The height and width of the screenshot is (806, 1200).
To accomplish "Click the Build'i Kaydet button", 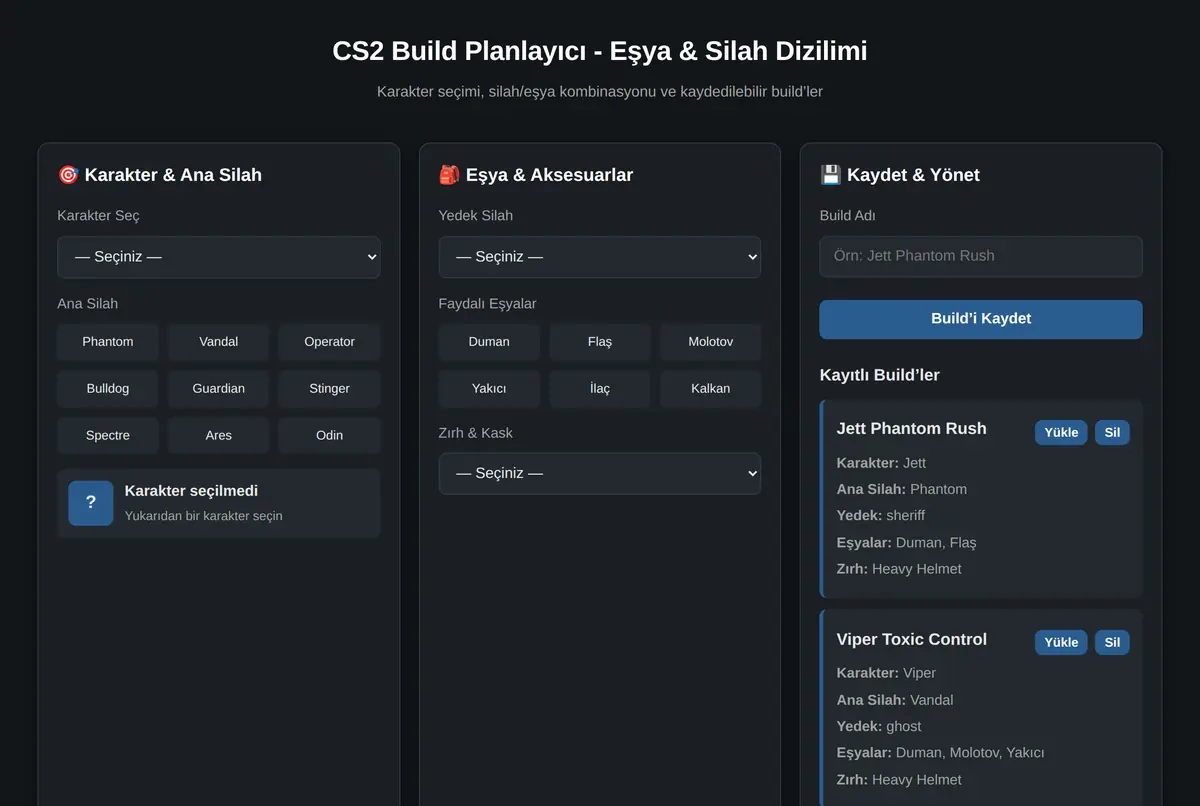I will 981,319.
